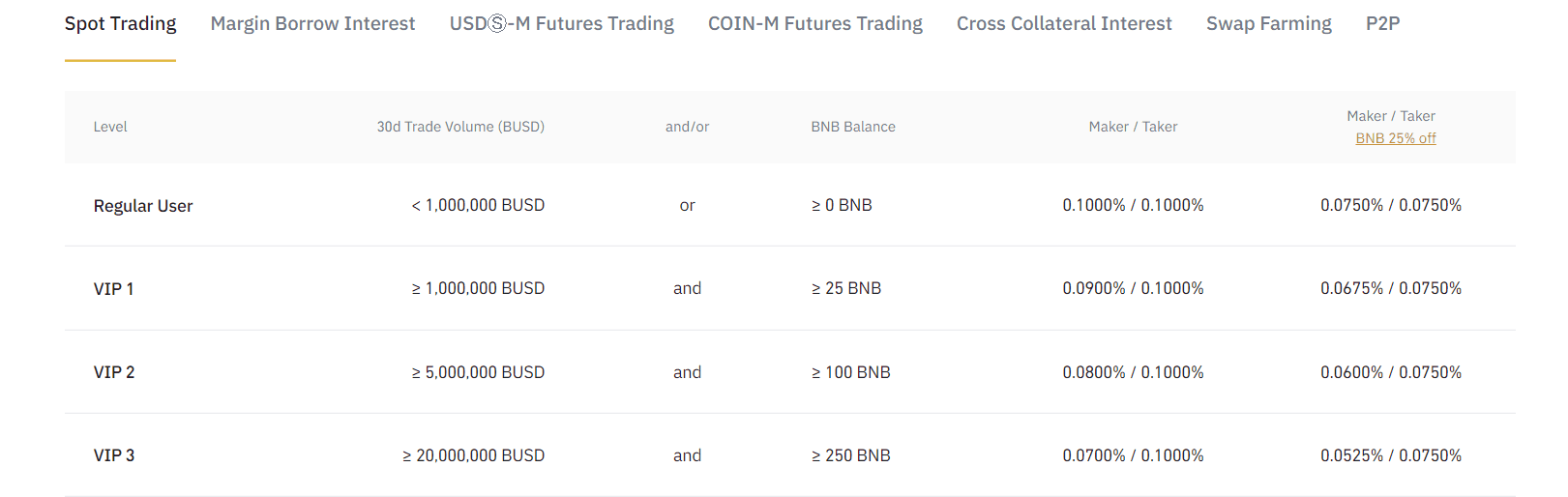Open the Margin Borrow Interest tab

point(312,24)
